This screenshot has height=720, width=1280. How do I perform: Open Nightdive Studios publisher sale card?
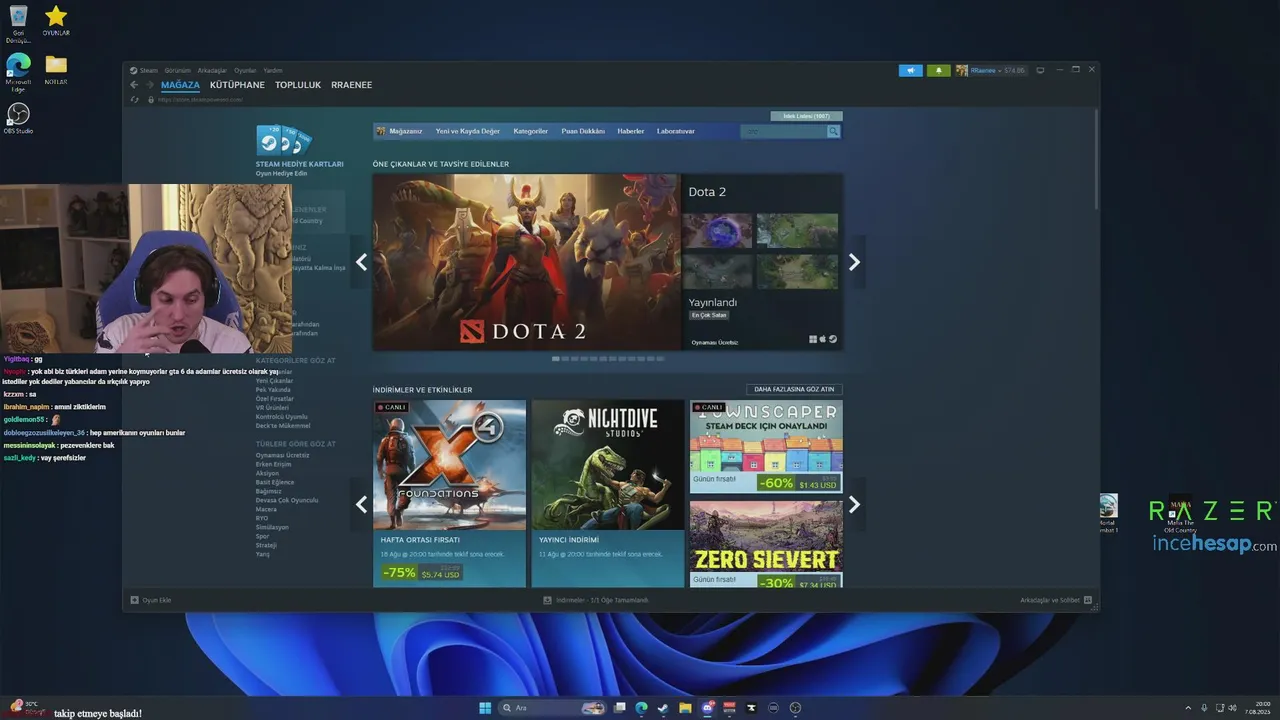click(x=608, y=493)
